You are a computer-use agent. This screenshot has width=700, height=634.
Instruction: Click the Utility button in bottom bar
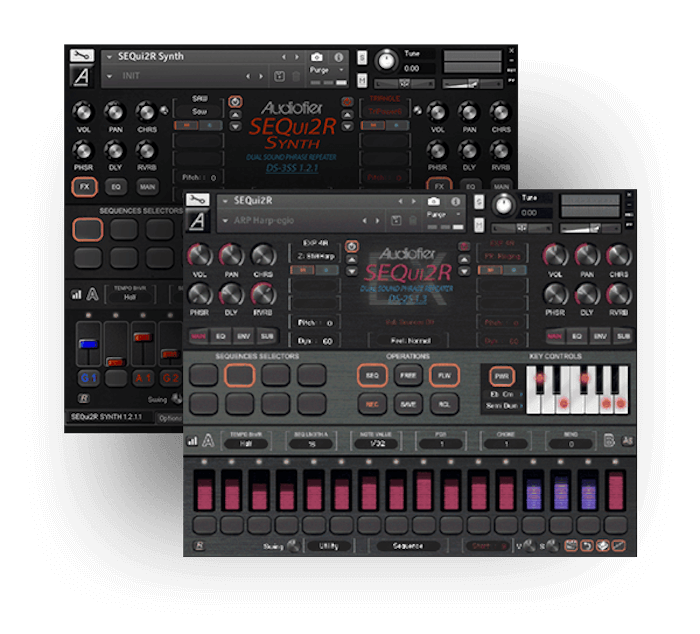click(x=329, y=546)
